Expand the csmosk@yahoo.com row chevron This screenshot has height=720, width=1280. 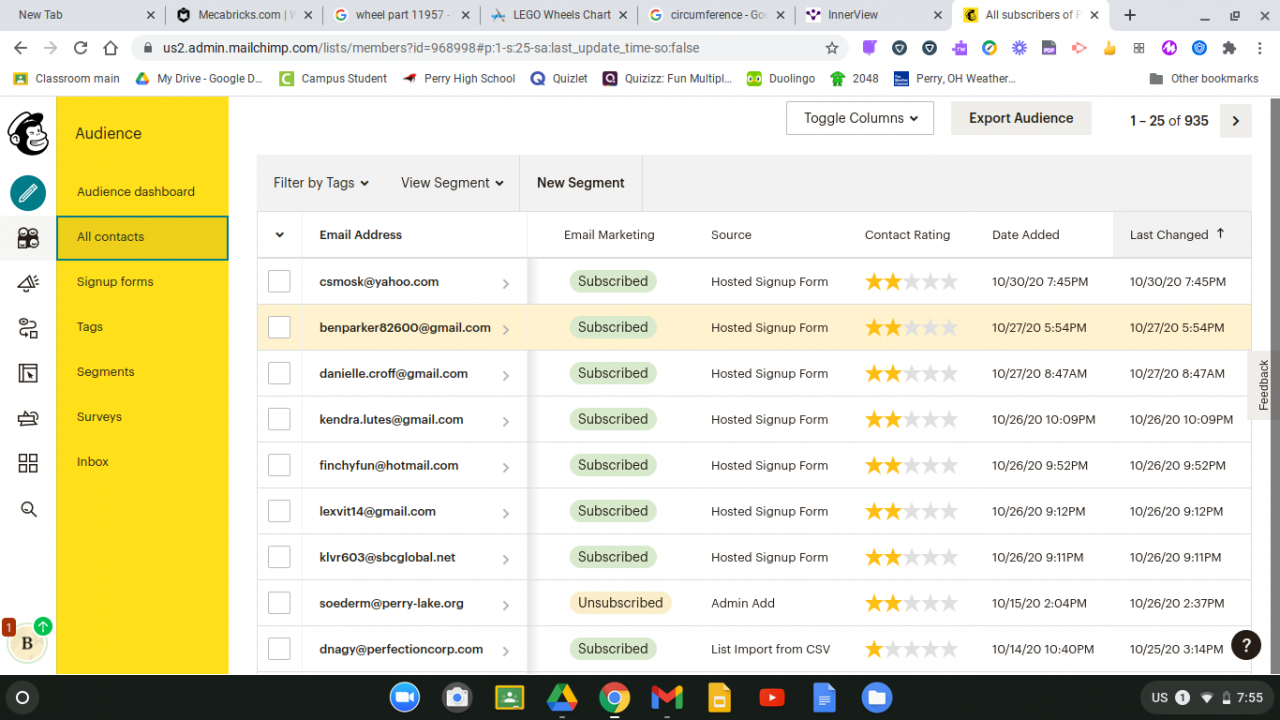506,284
